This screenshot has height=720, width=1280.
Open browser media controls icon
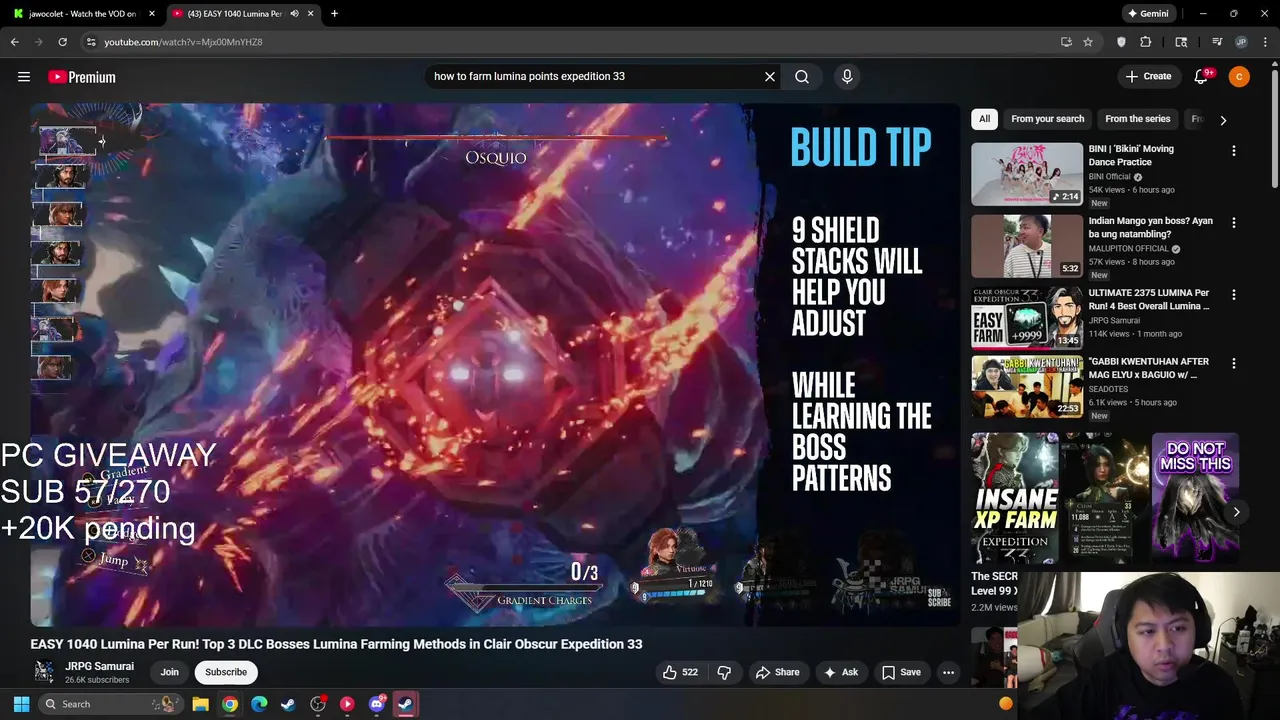pos(1217,42)
